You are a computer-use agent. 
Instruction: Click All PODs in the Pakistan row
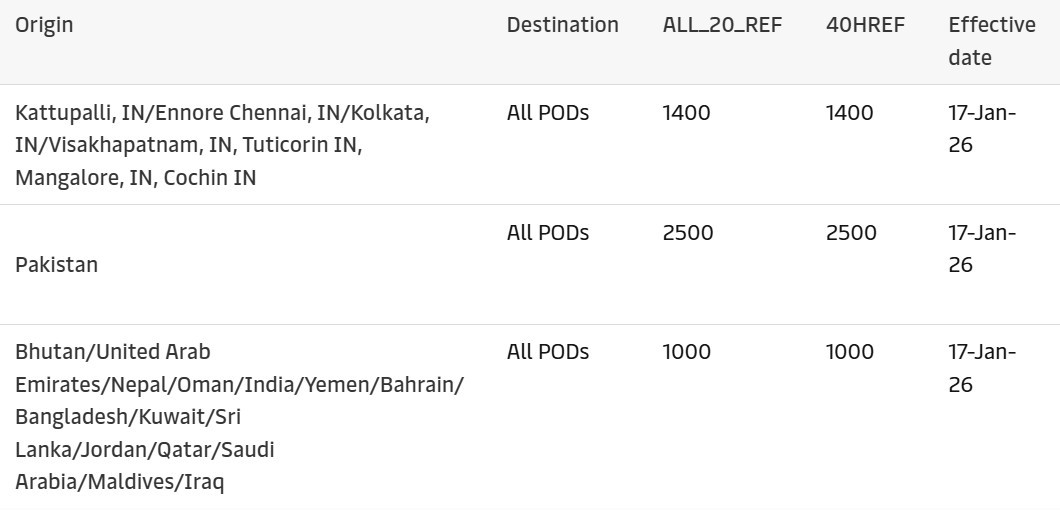[548, 233]
